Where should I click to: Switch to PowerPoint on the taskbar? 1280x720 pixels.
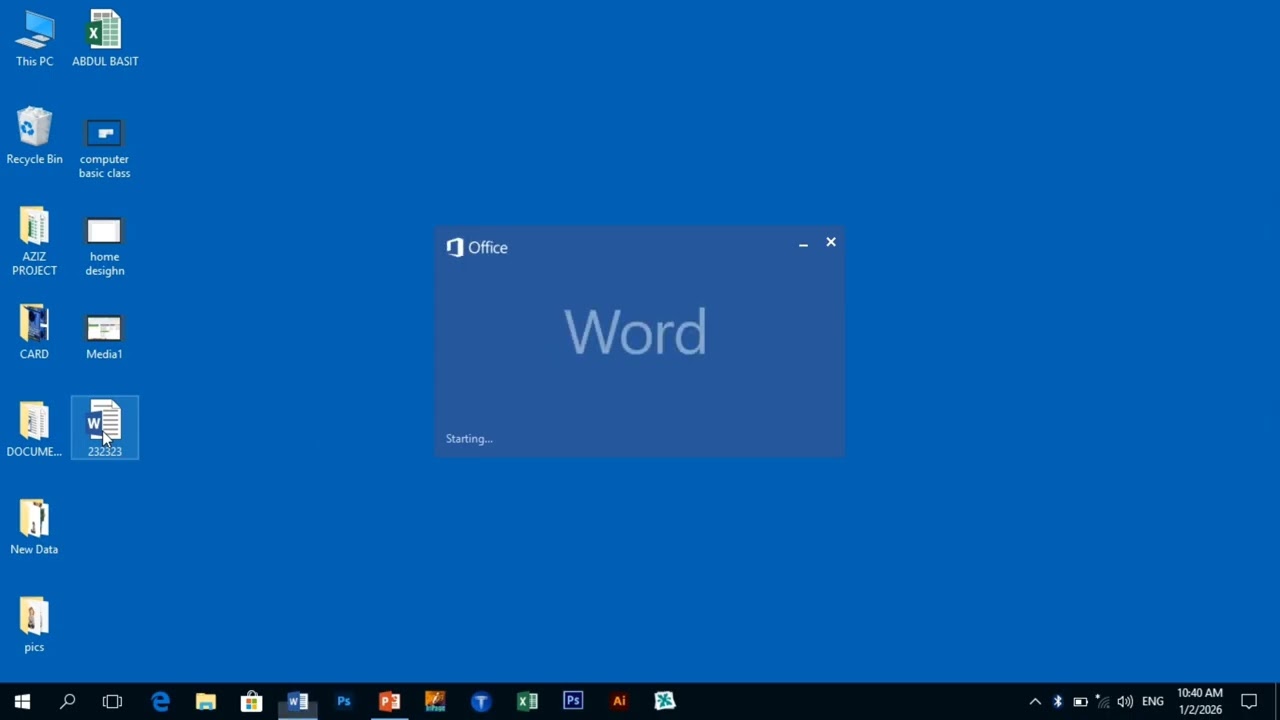pyautogui.click(x=389, y=701)
